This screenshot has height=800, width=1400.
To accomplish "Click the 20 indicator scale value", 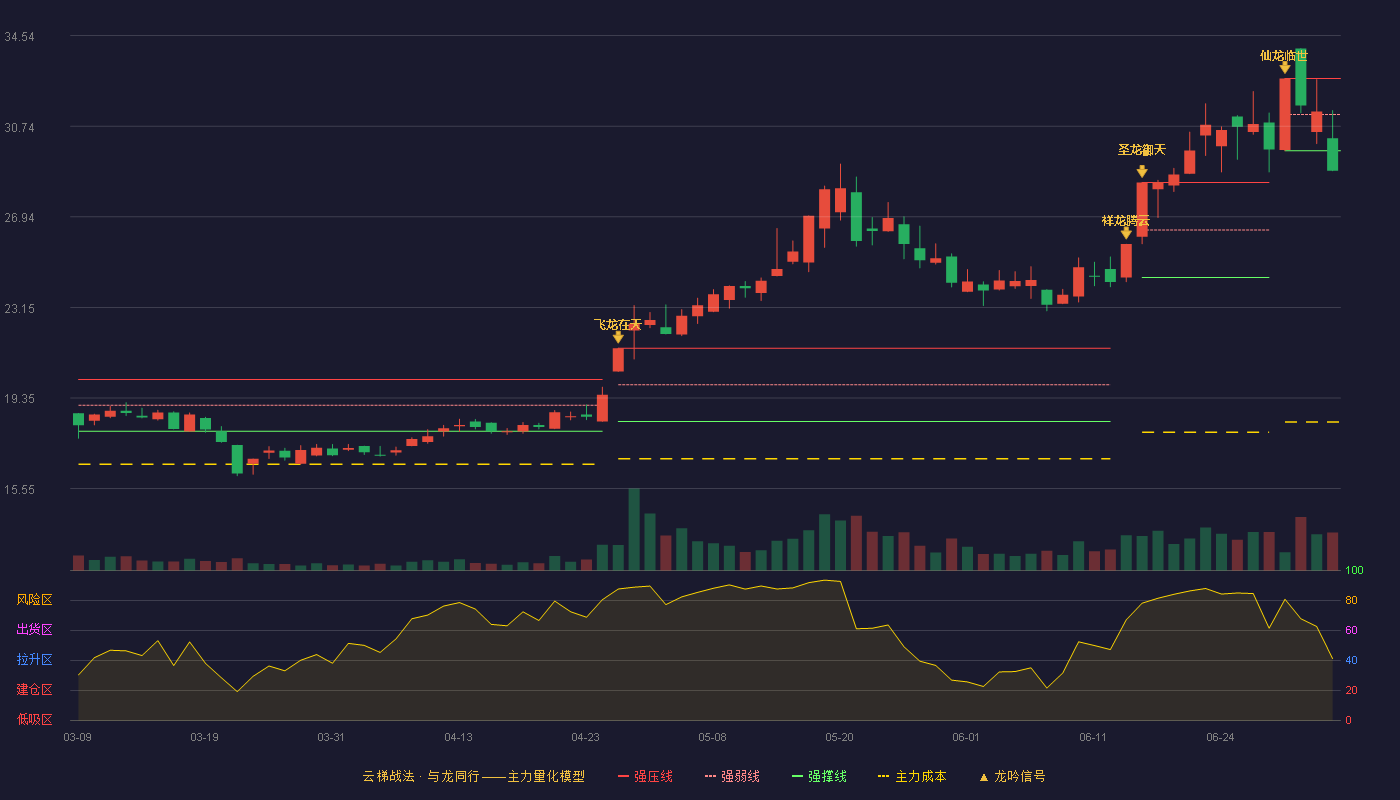I will 1351,690.
